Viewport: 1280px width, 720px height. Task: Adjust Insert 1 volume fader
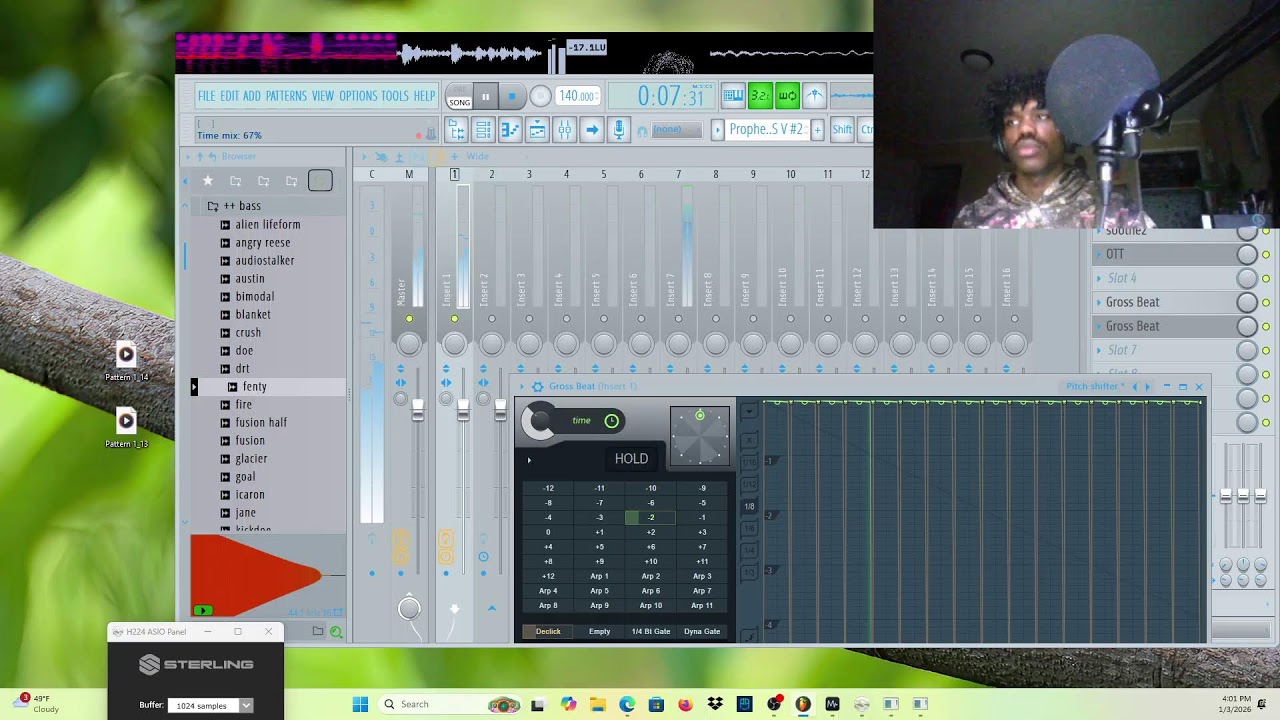coord(463,410)
